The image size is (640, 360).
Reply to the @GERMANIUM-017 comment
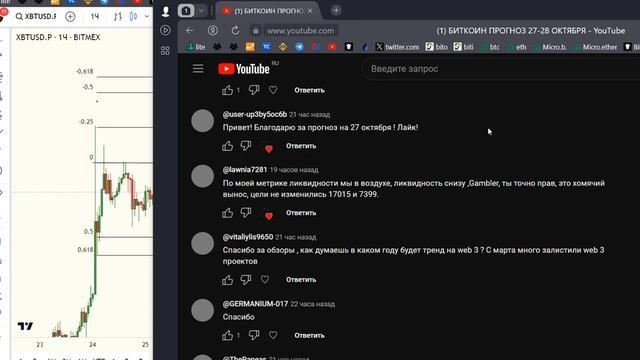click(x=309, y=335)
